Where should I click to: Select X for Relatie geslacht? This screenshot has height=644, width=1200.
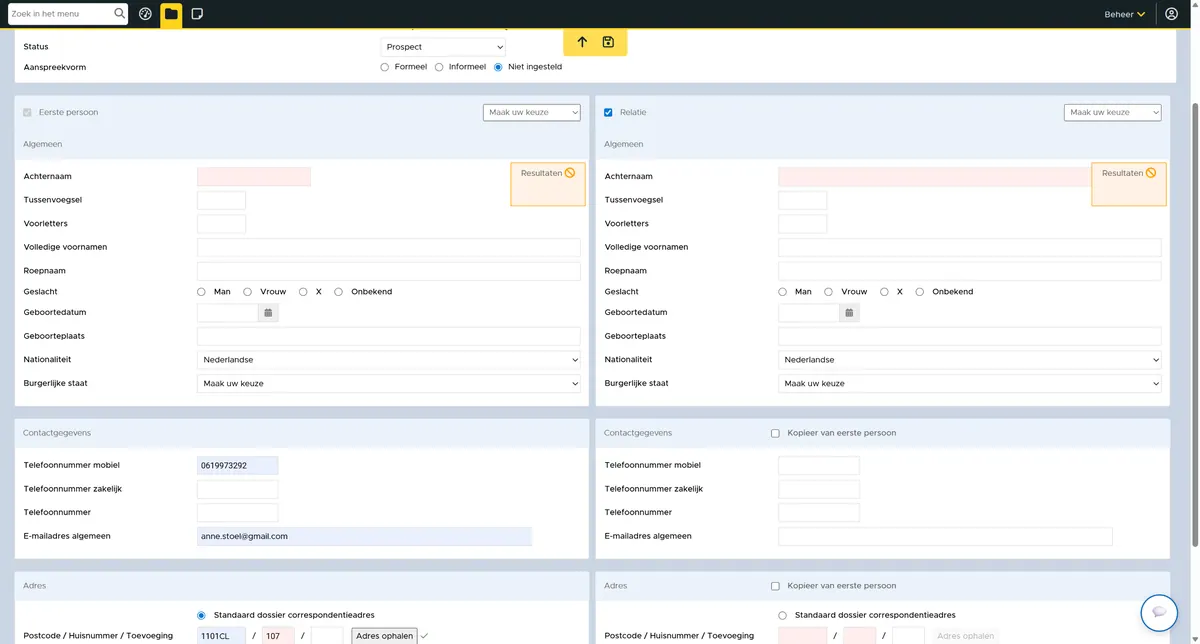click(x=884, y=292)
